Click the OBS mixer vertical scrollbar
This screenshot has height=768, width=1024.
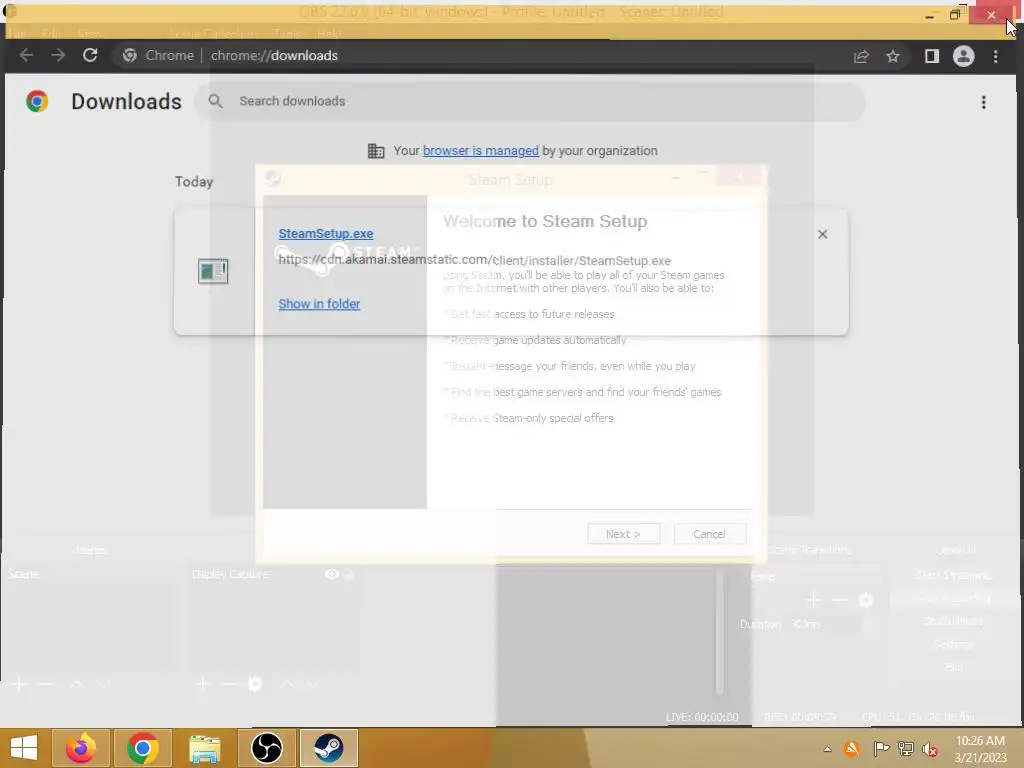[x=720, y=632]
